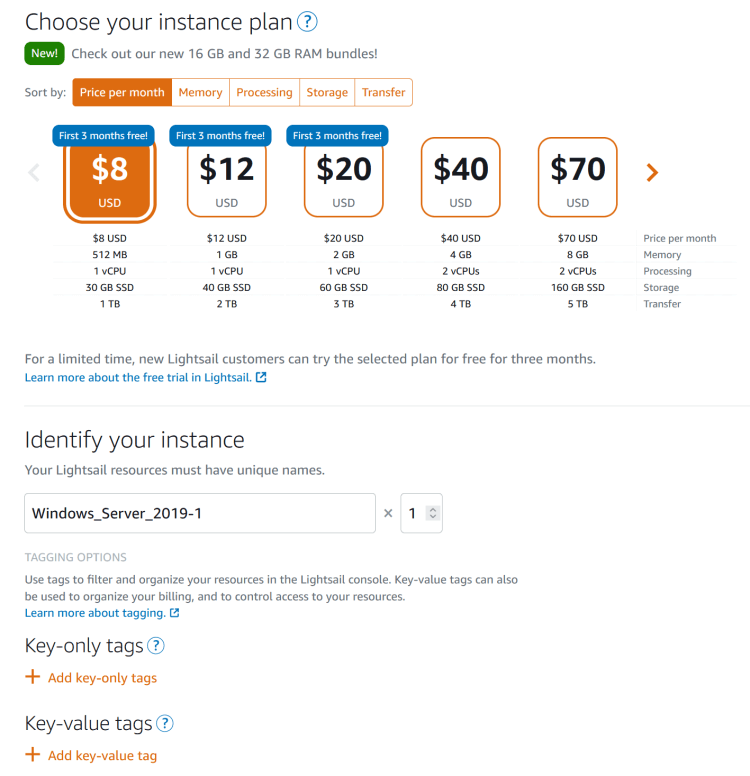Sort plans by Processing
Screen dimensions: 750x776
(x=264, y=92)
